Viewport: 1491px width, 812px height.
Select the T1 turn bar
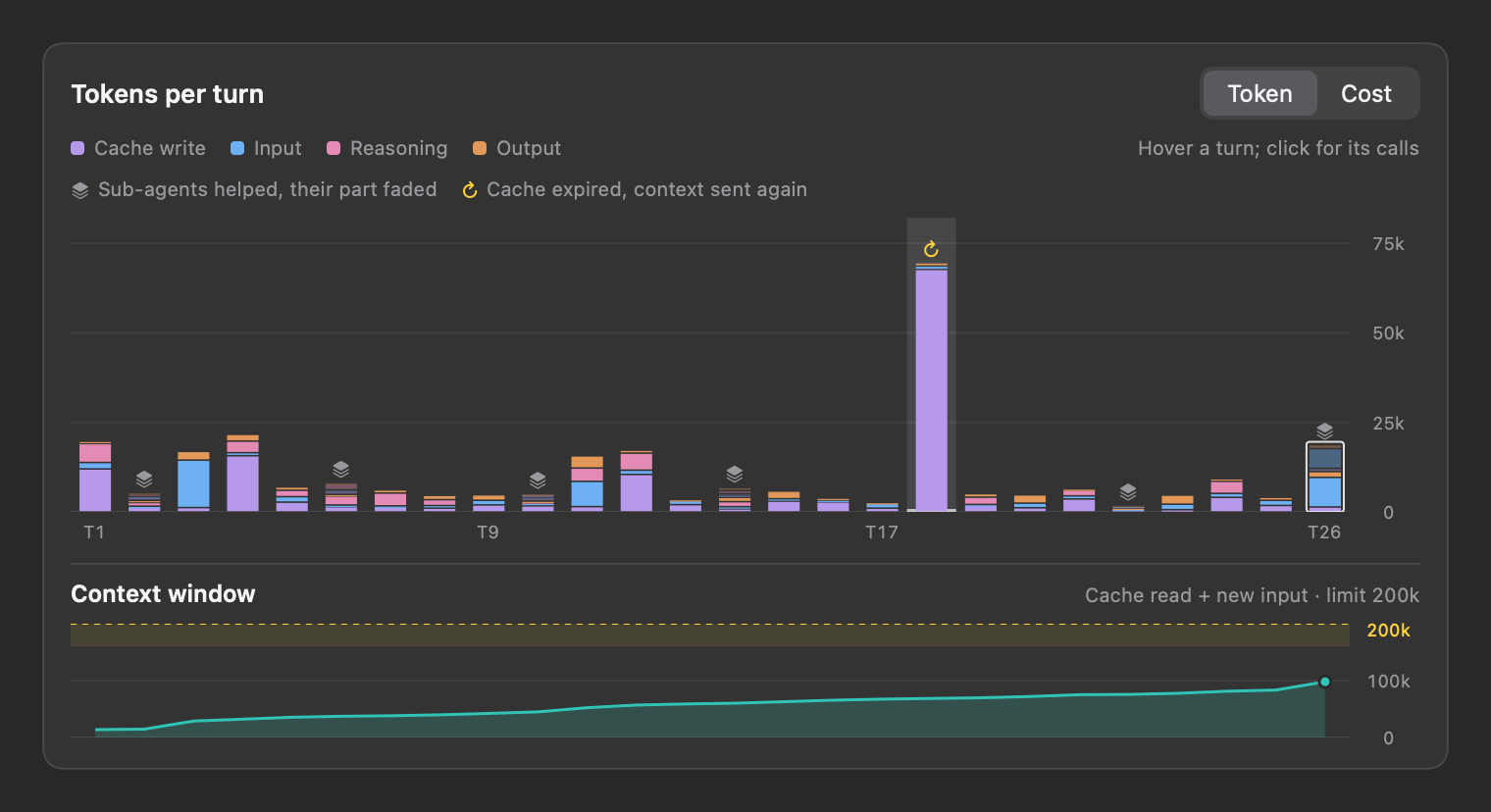click(95, 477)
